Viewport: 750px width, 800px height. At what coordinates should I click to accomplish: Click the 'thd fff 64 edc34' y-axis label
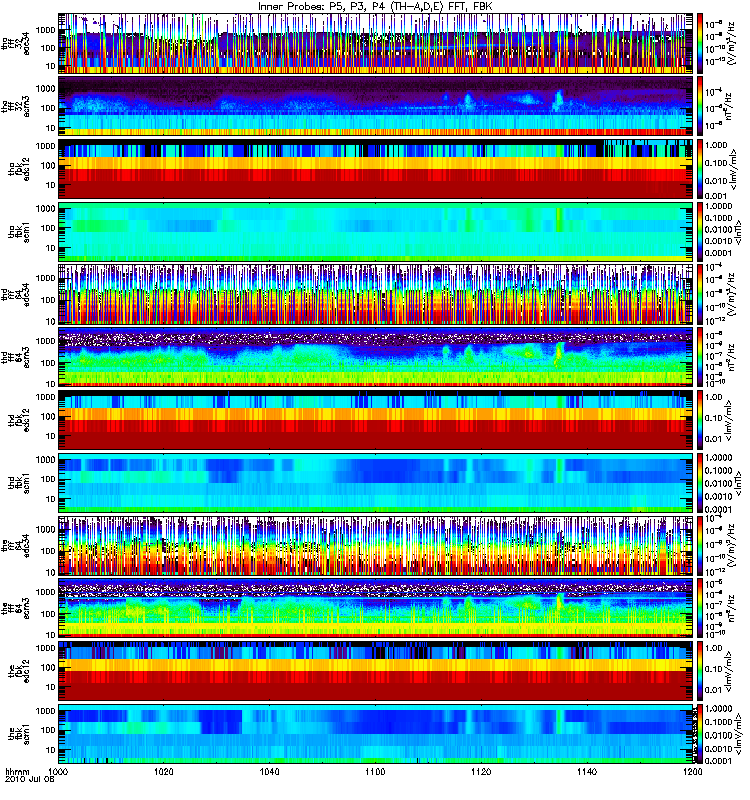tap(16, 294)
